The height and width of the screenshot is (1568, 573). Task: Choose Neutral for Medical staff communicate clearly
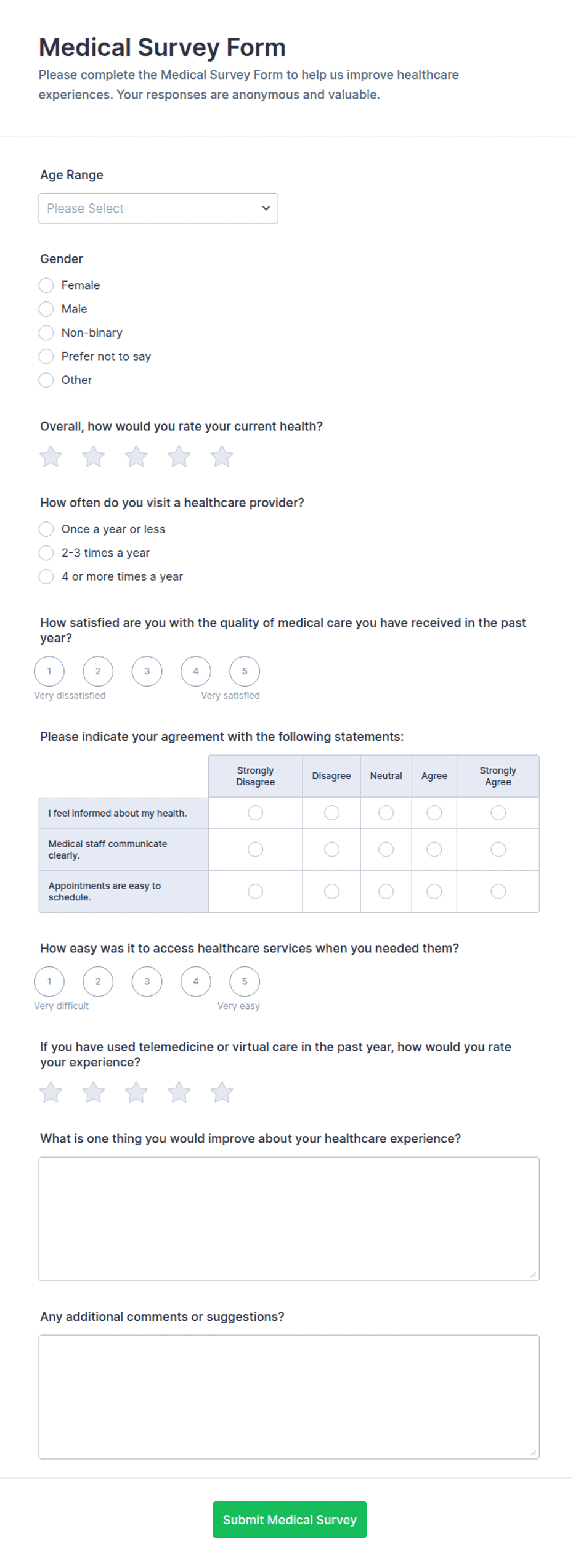click(x=386, y=849)
